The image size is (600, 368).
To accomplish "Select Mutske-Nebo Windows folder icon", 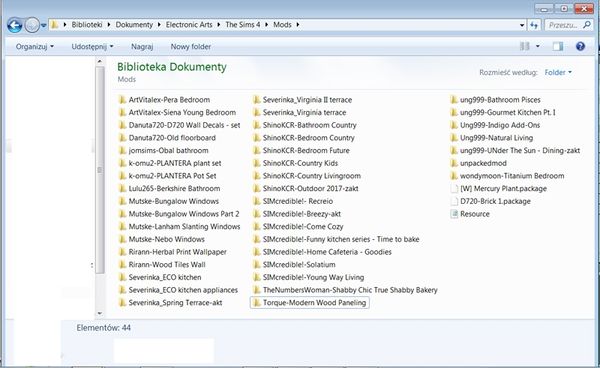I will pos(122,239).
